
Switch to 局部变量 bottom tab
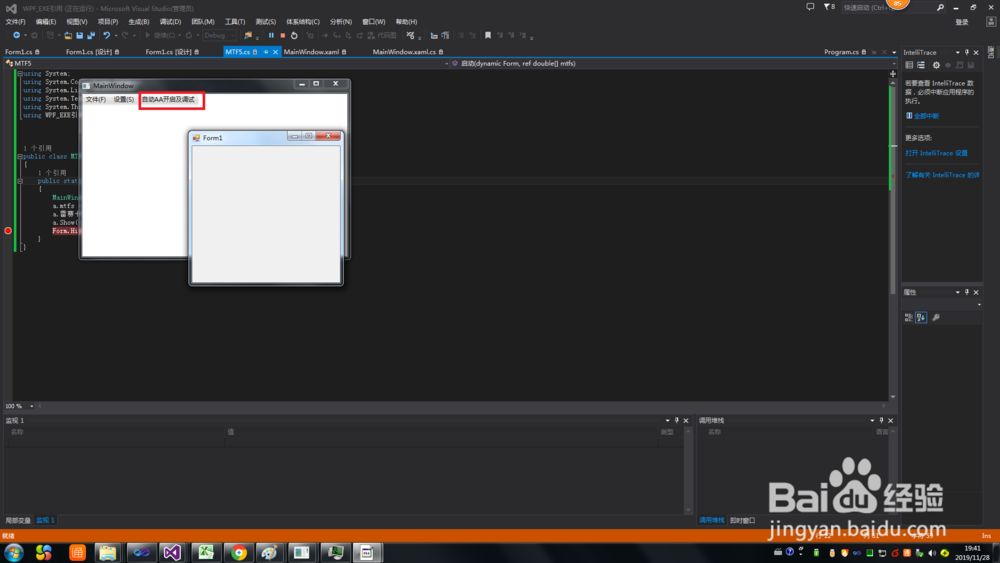pos(18,520)
